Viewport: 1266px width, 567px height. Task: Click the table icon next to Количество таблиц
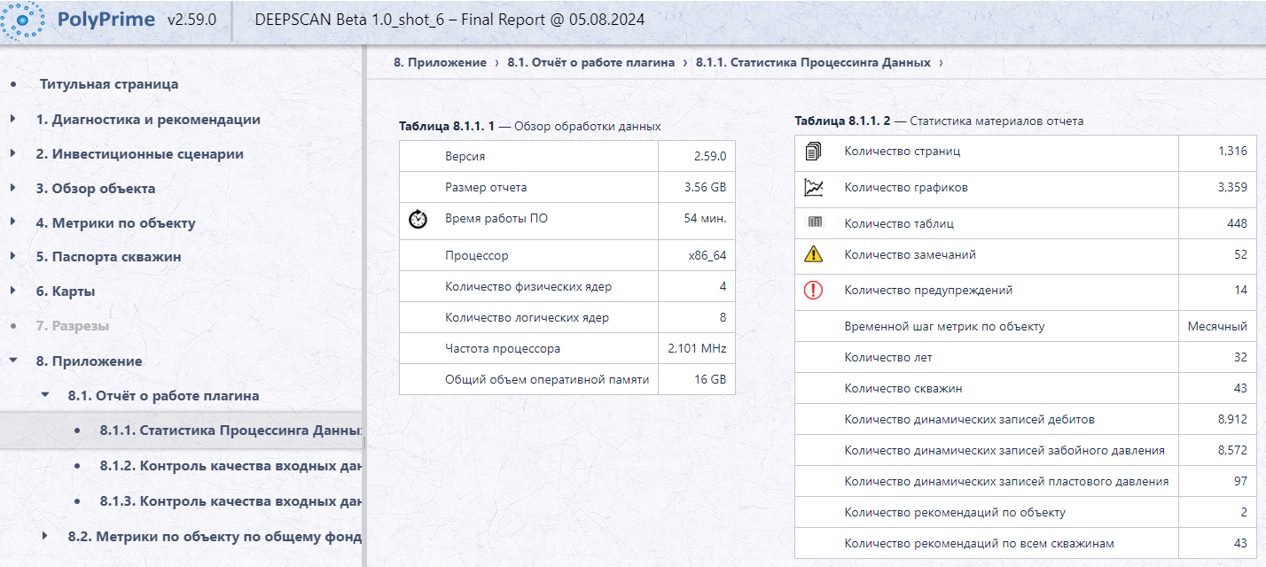(814, 223)
